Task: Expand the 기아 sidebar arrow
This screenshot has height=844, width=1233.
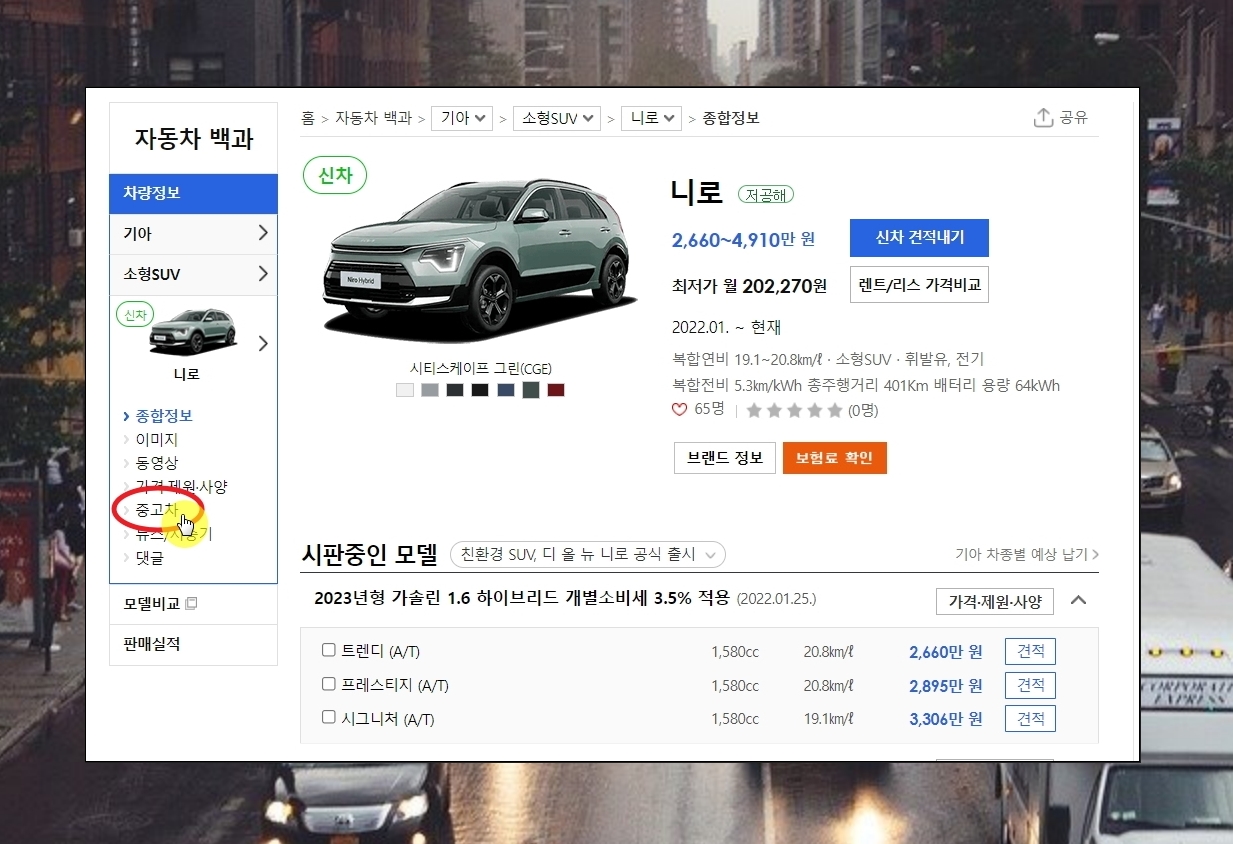Action: (x=263, y=233)
